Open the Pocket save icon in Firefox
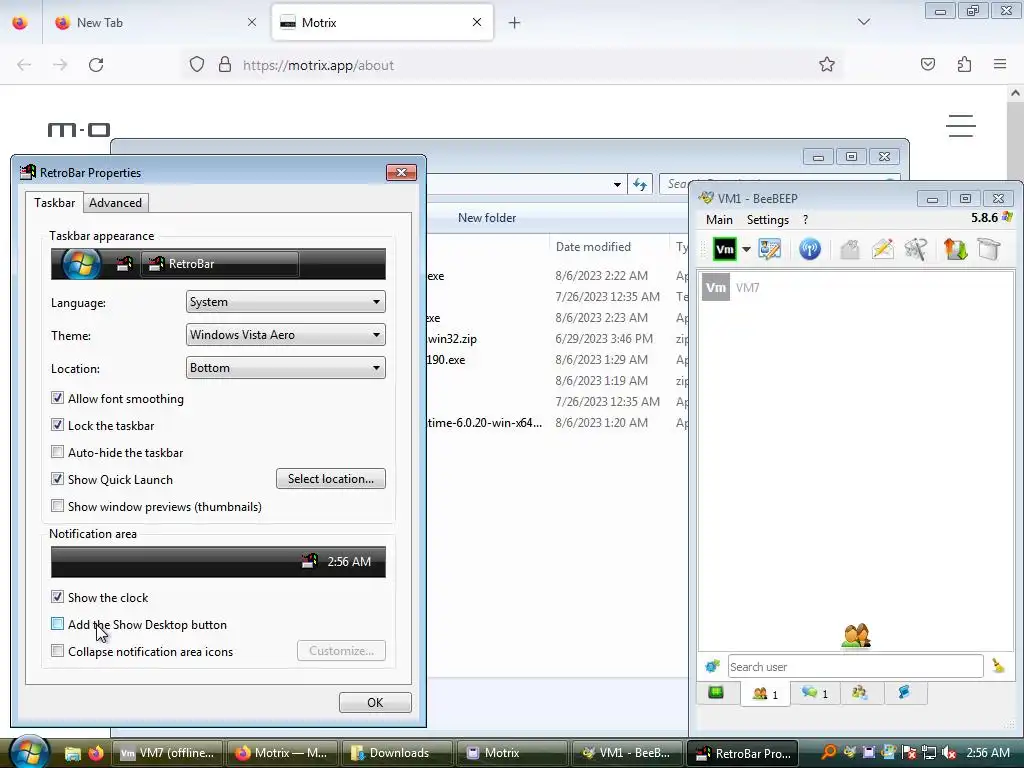The height and width of the screenshot is (768, 1024). (928, 64)
